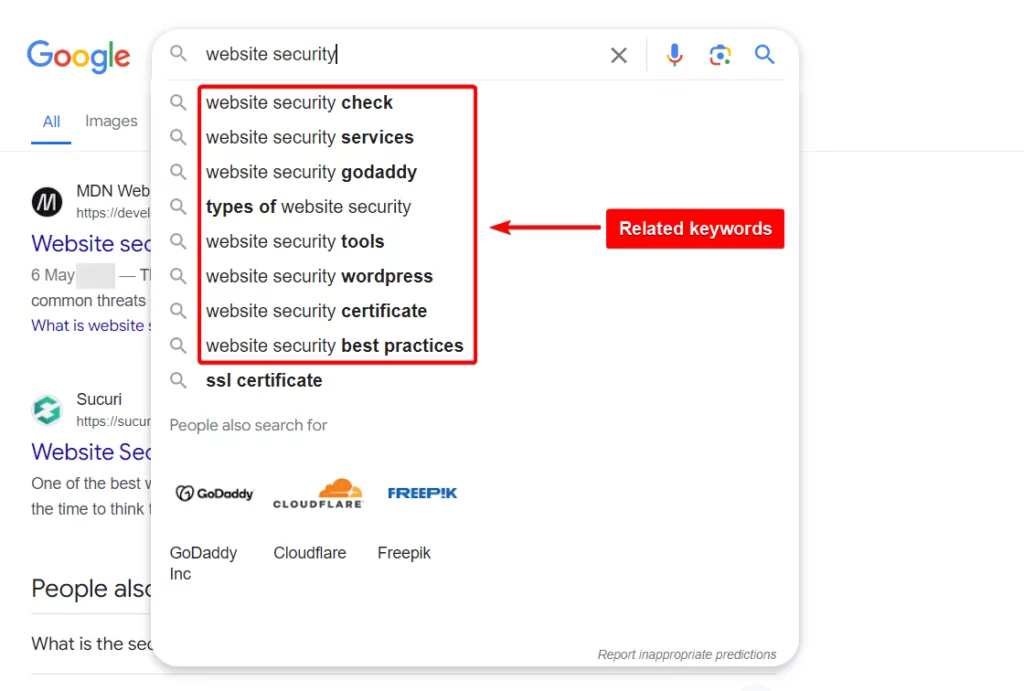
Task: Select the GoDaddy logo thumbnail
Action: [214, 493]
